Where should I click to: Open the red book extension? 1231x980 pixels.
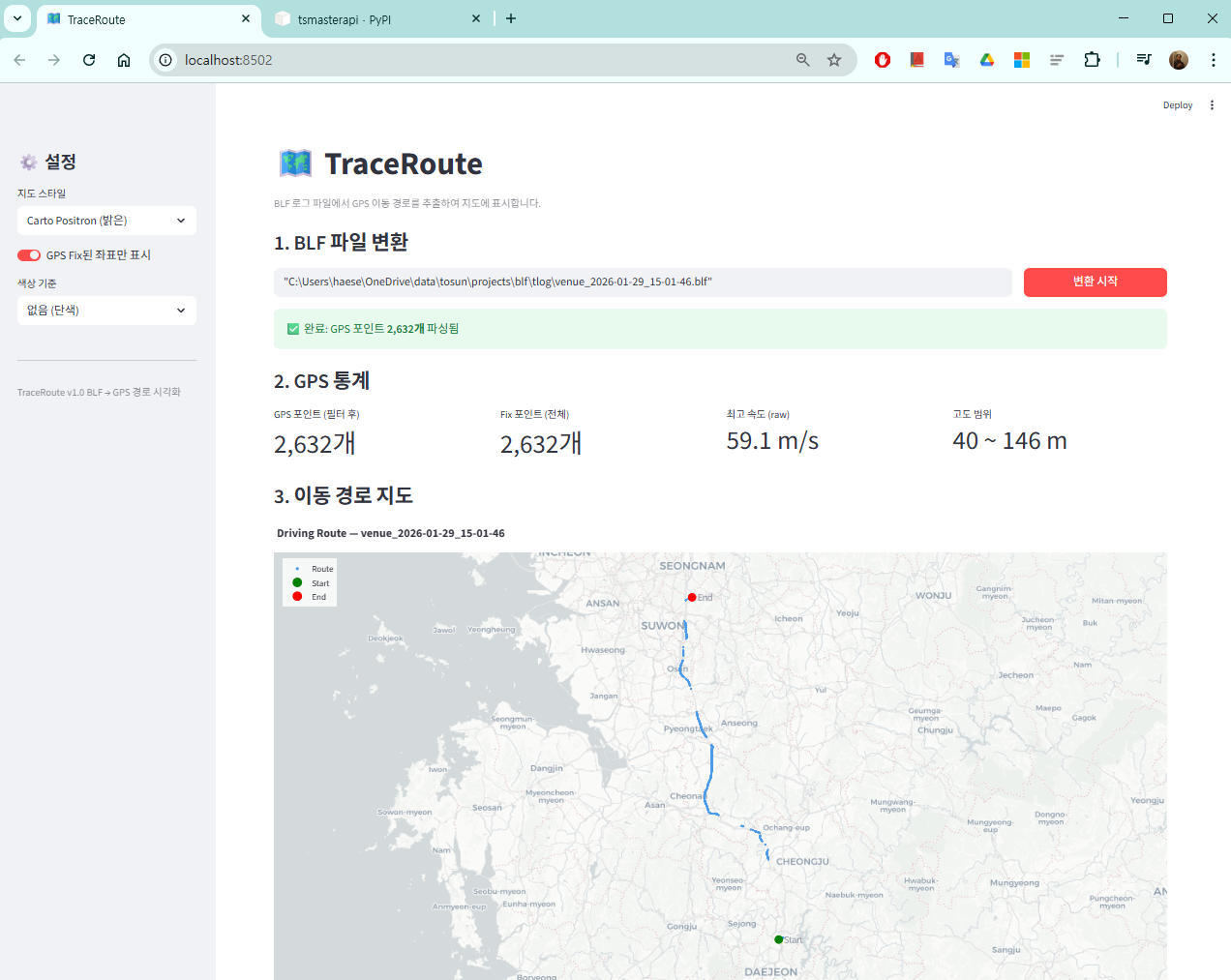coord(916,60)
